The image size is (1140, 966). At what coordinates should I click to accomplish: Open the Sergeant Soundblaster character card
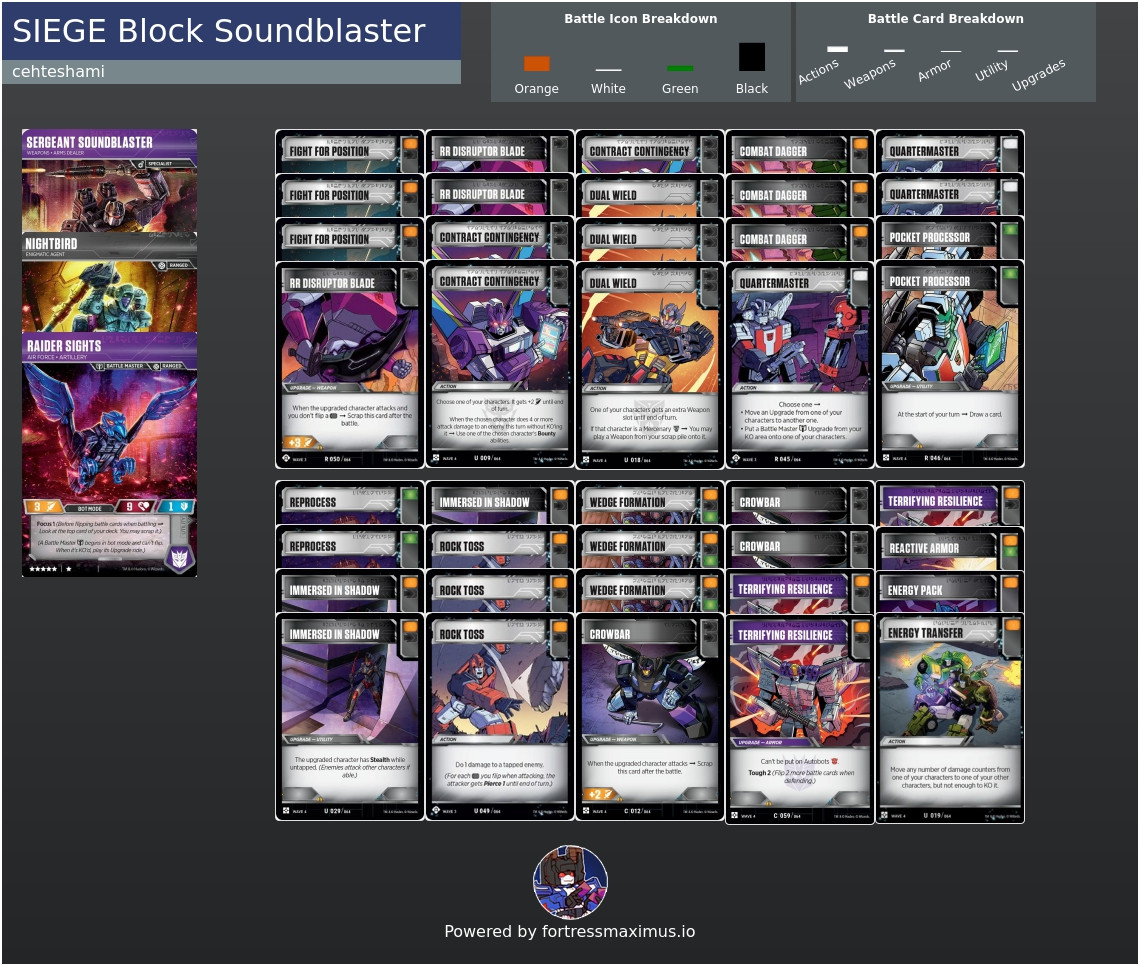point(110,181)
